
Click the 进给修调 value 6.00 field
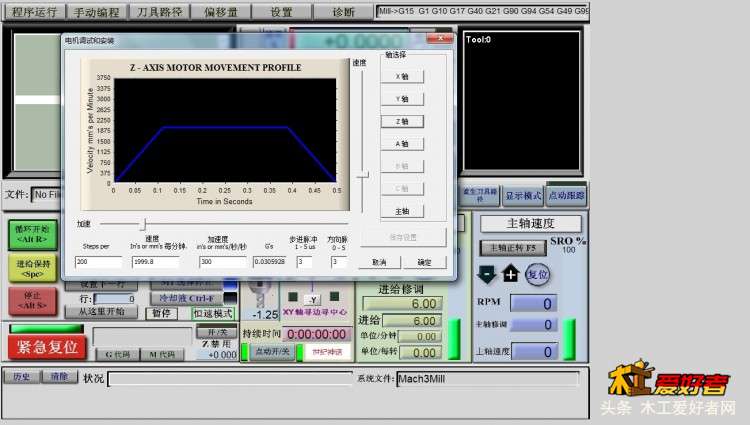click(x=403, y=304)
